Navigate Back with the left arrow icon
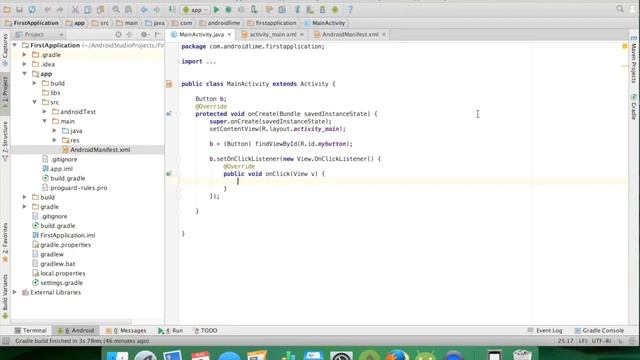This screenshot has width=640, height=360. tap(144, 9)
